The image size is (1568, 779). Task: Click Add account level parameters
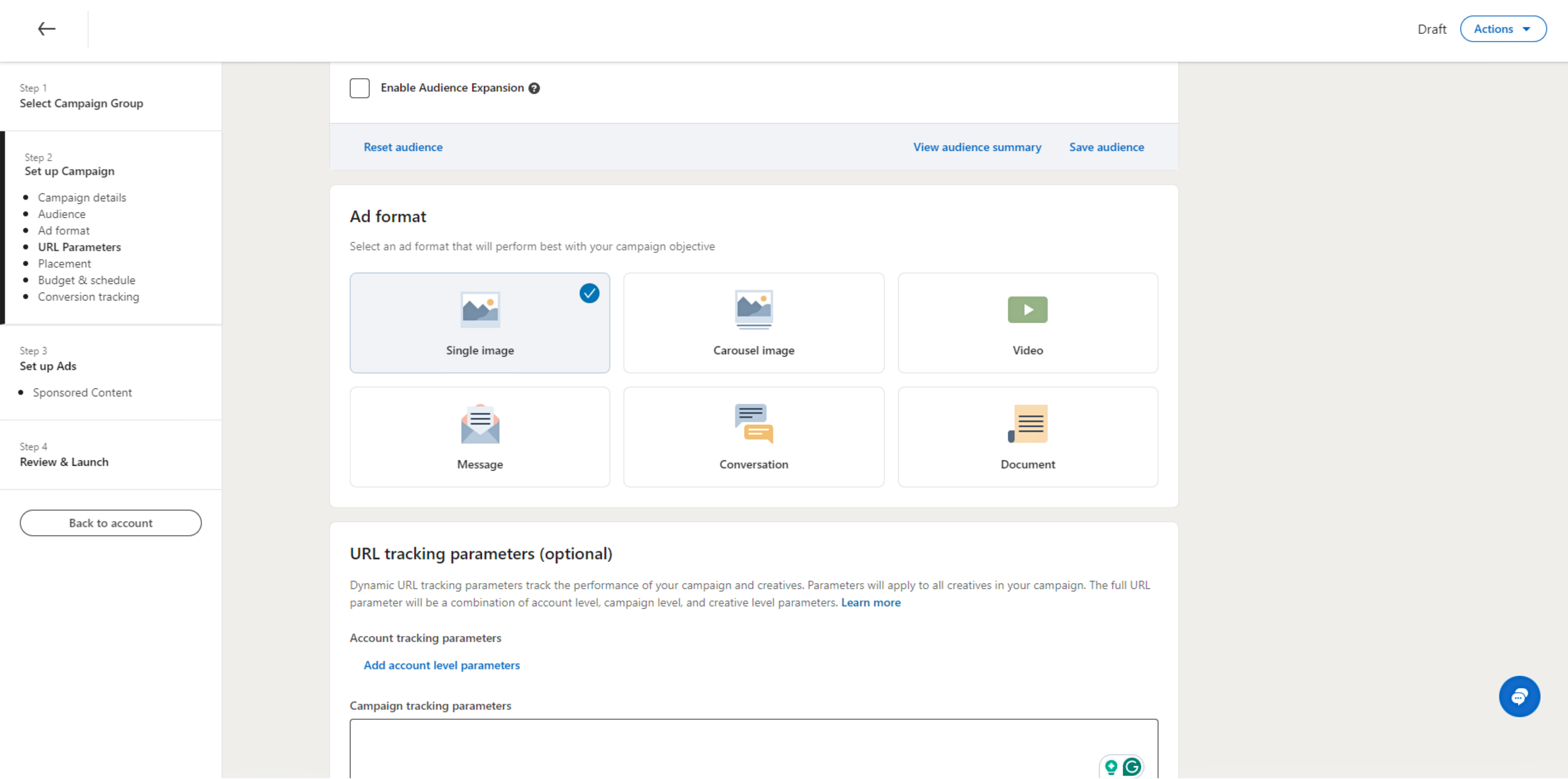tap(441, 665)
